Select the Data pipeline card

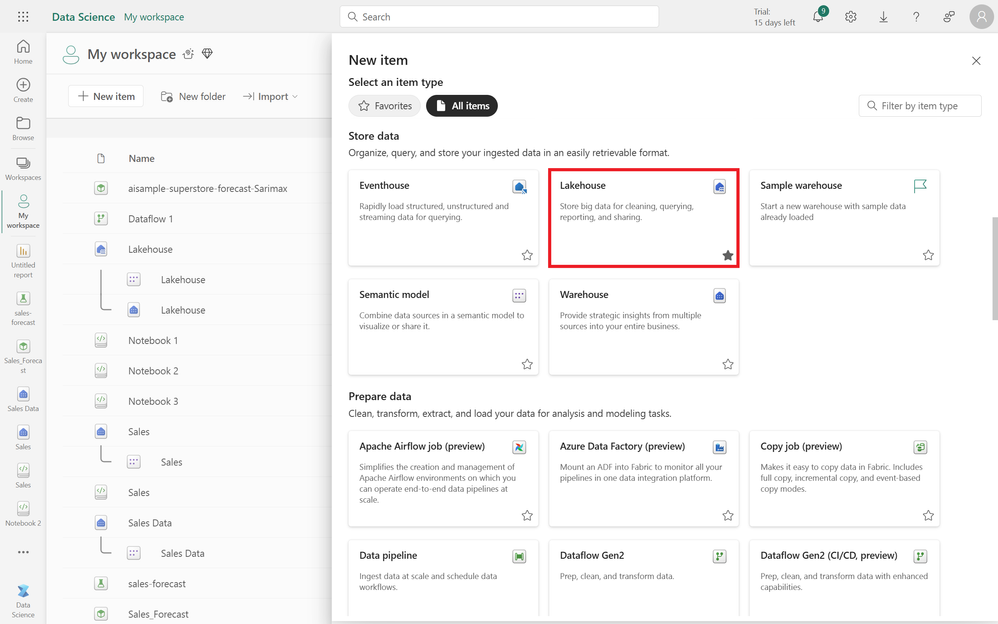(443, 579)
